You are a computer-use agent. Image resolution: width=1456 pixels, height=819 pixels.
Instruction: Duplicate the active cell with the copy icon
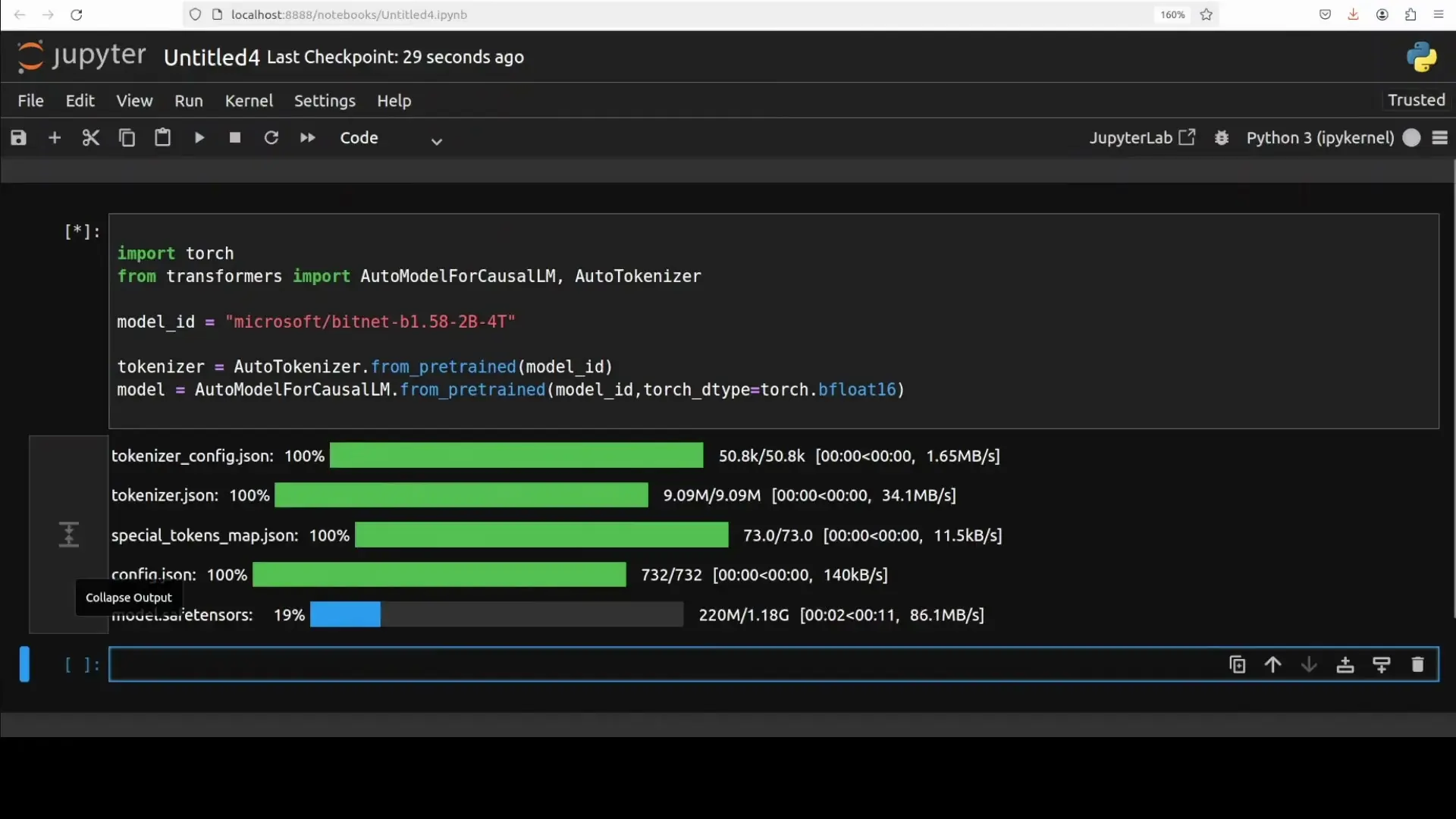[1237, 665]
